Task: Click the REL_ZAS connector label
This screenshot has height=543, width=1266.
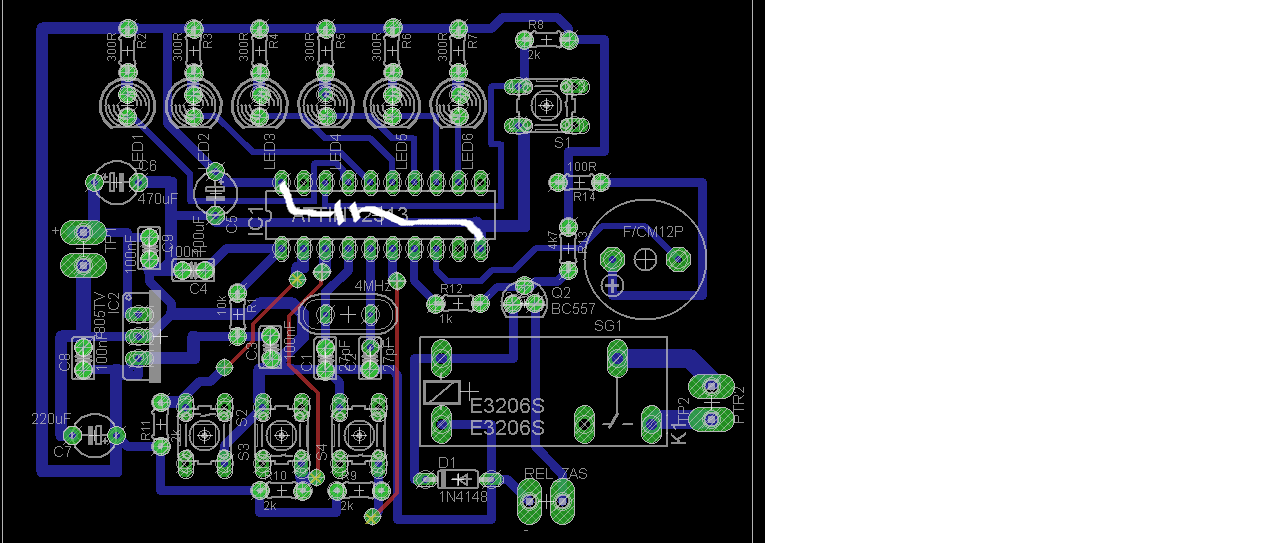Action: click(556, 473)
